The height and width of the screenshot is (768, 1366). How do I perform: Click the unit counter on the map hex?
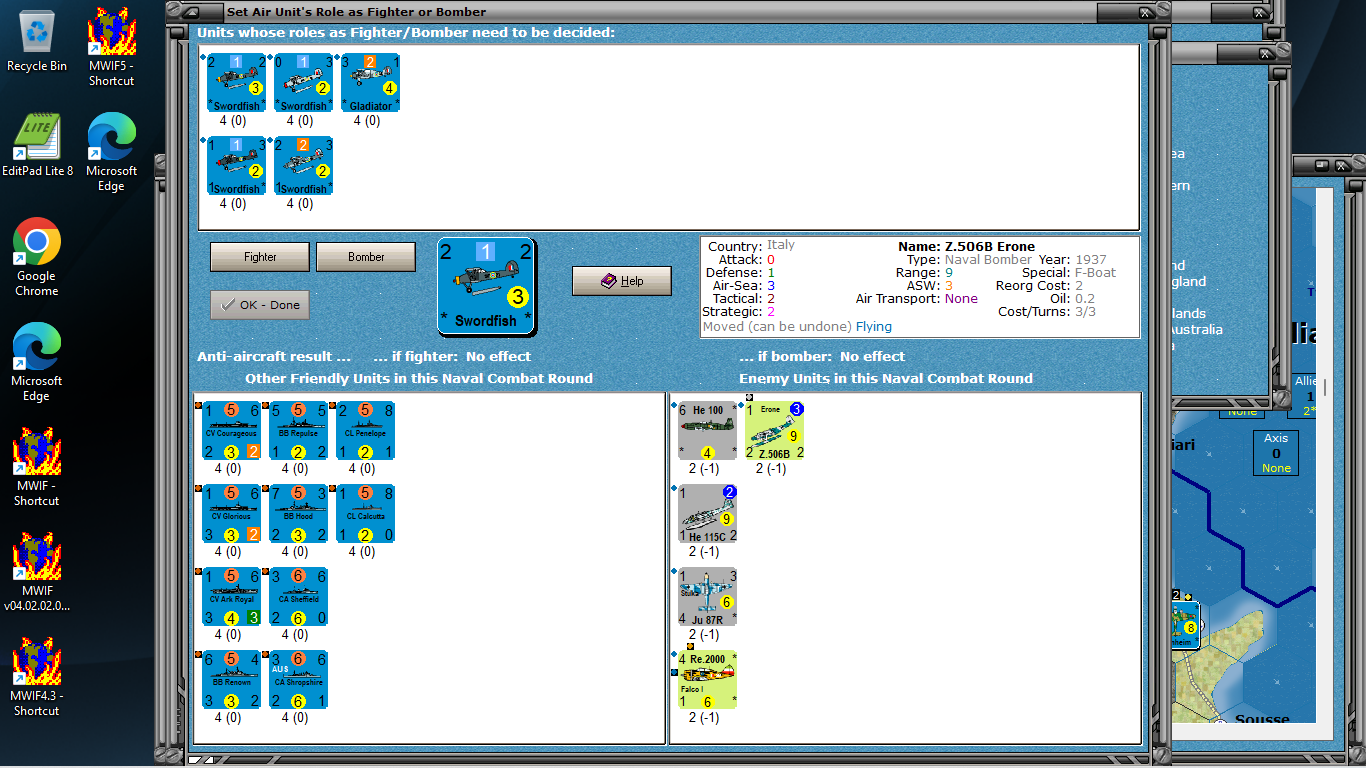(1185, 625)
